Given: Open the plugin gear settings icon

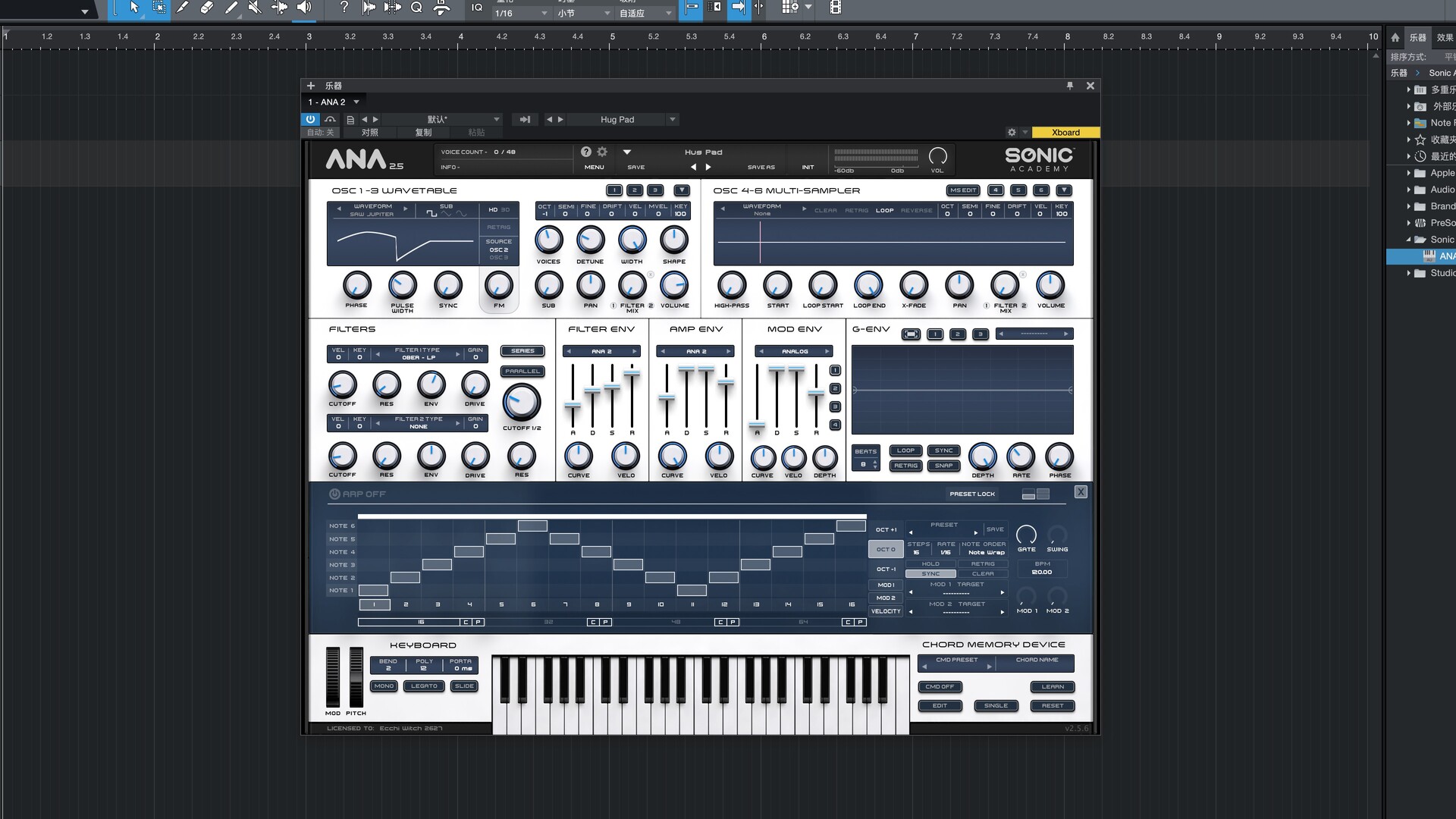Looking at the screenshot, I should (1012, 132).
